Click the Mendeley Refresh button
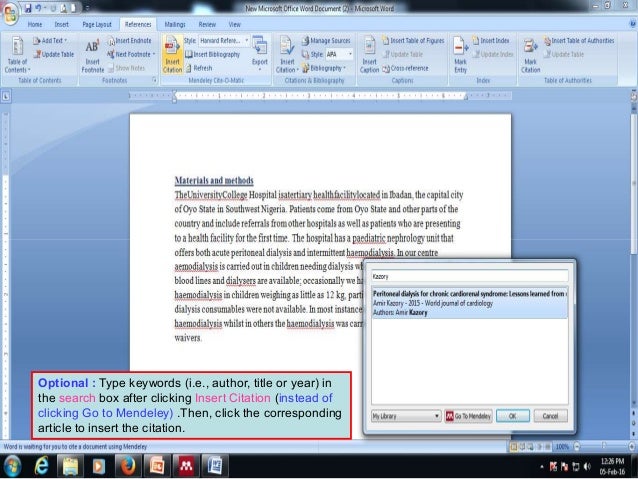This screenshot has height=479, width=638. coord(199,68)
